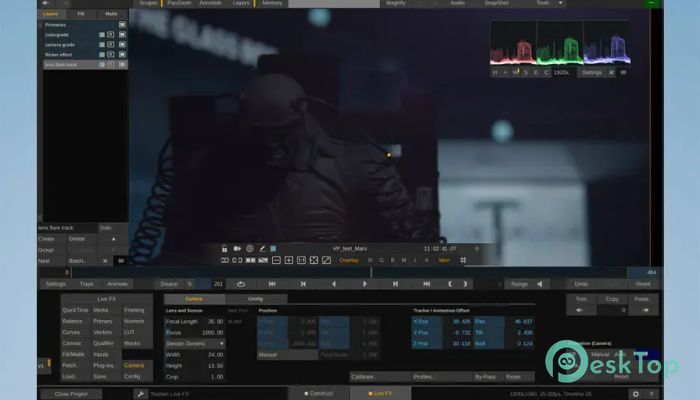Click the wipe view icon

click(x=263, y=260)
